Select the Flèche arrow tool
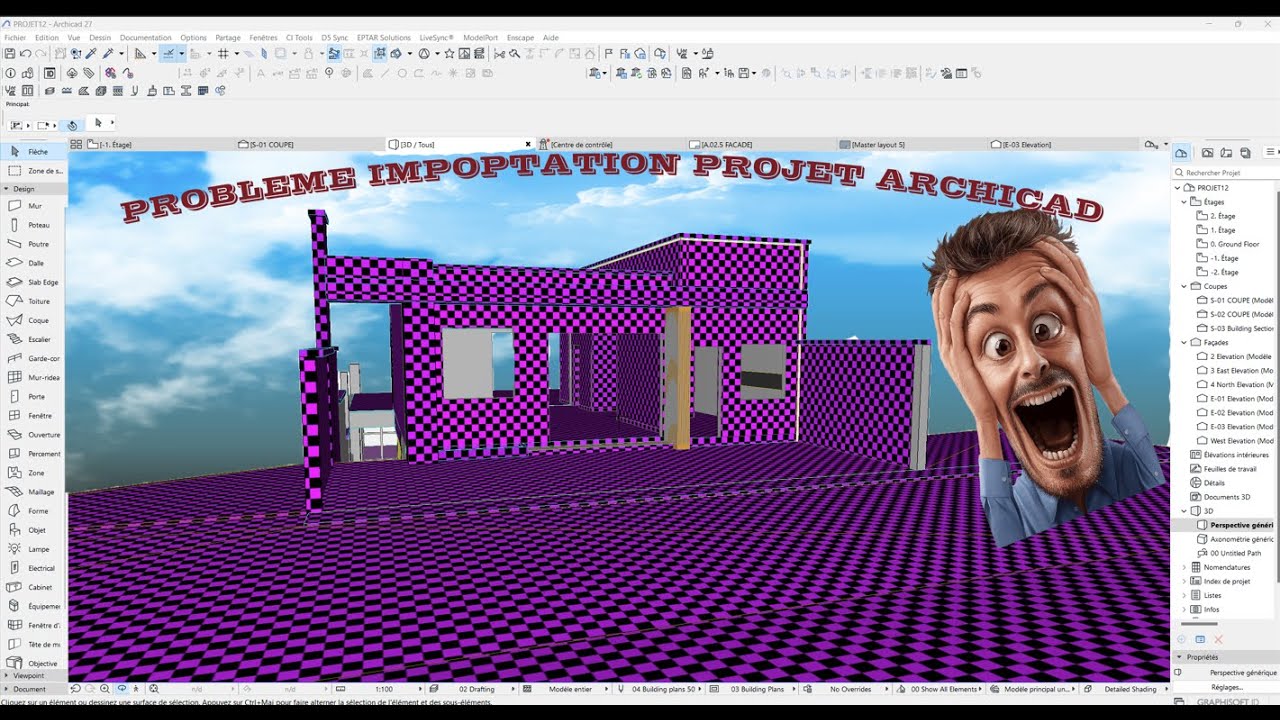The image size is (1280, 720). pos(32,152)
